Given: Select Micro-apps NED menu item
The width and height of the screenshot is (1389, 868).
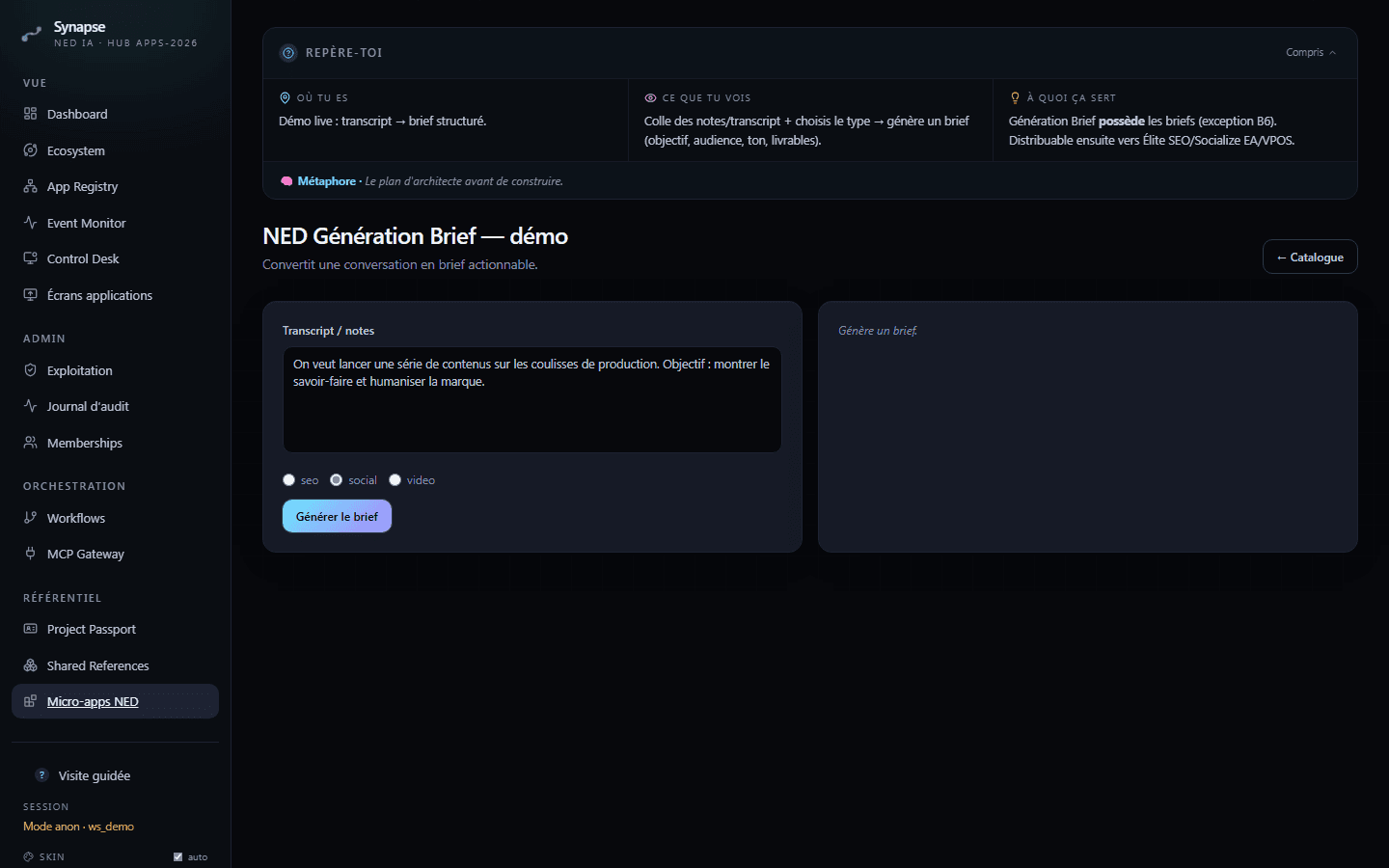Looking at the screenshot, I should click(115, 701).
